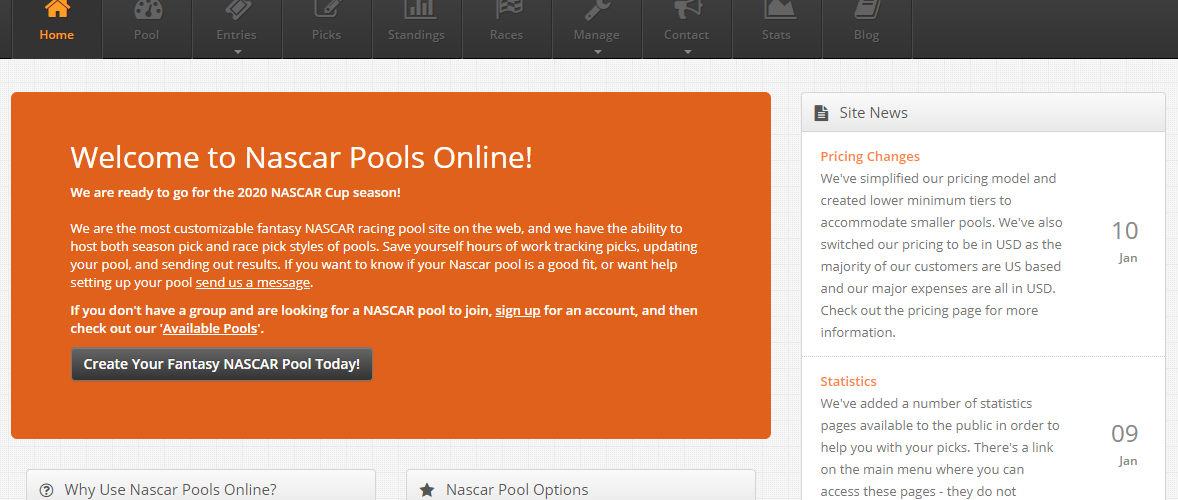Screen dimensions: 1178x500
Task: Open the Races menu label
Action: [506, 35]
